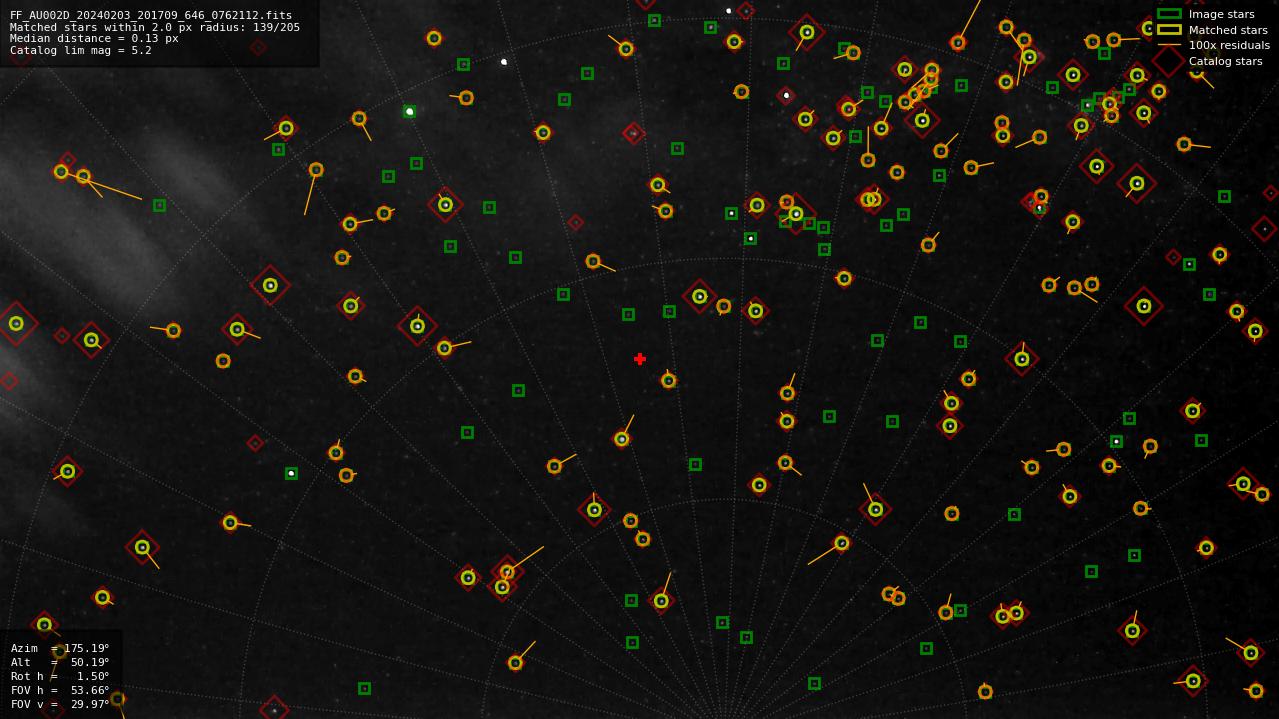Click the green Image stars legend square

[1169, 14]
